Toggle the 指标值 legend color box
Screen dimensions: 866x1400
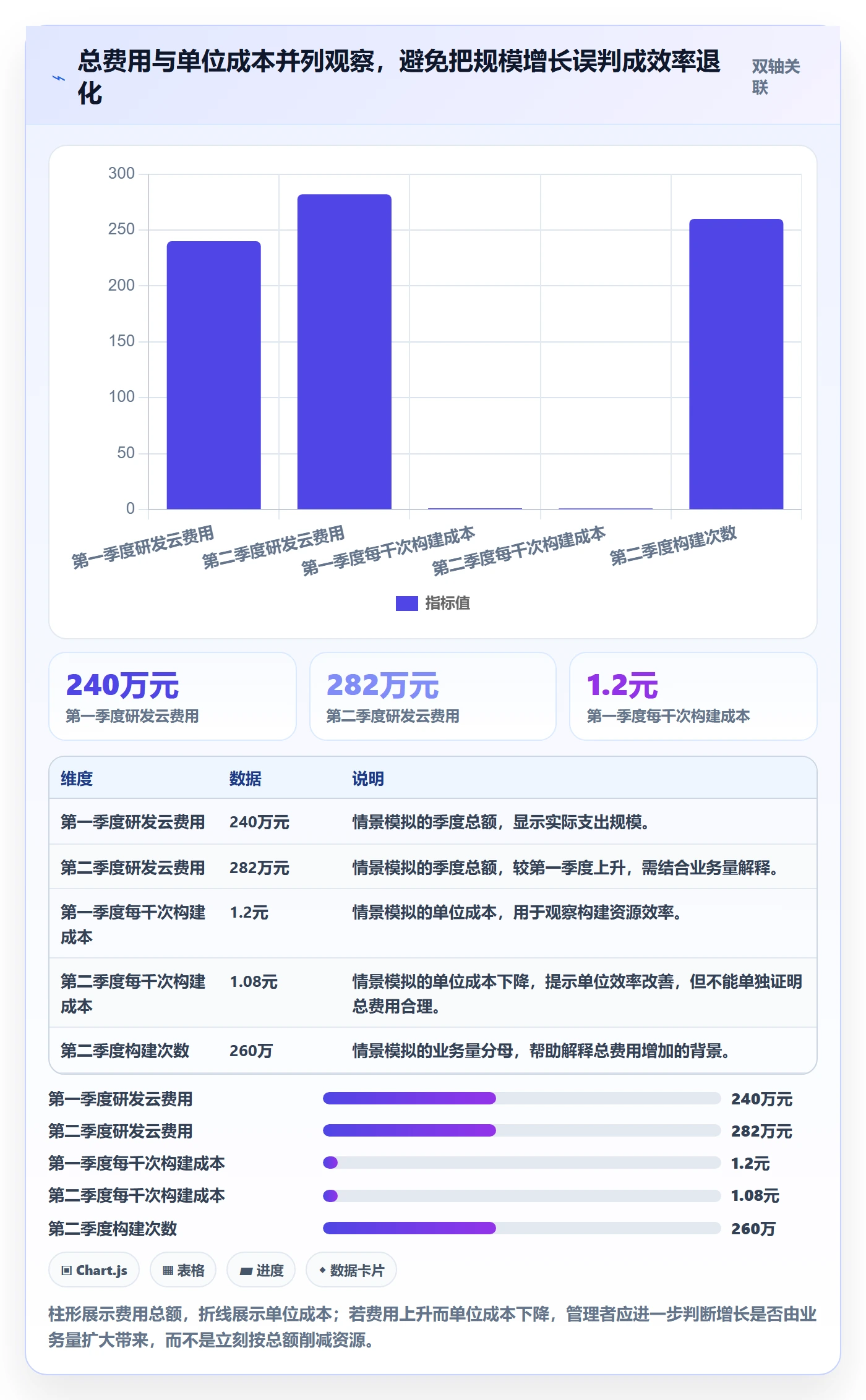(x=406, y=603)
